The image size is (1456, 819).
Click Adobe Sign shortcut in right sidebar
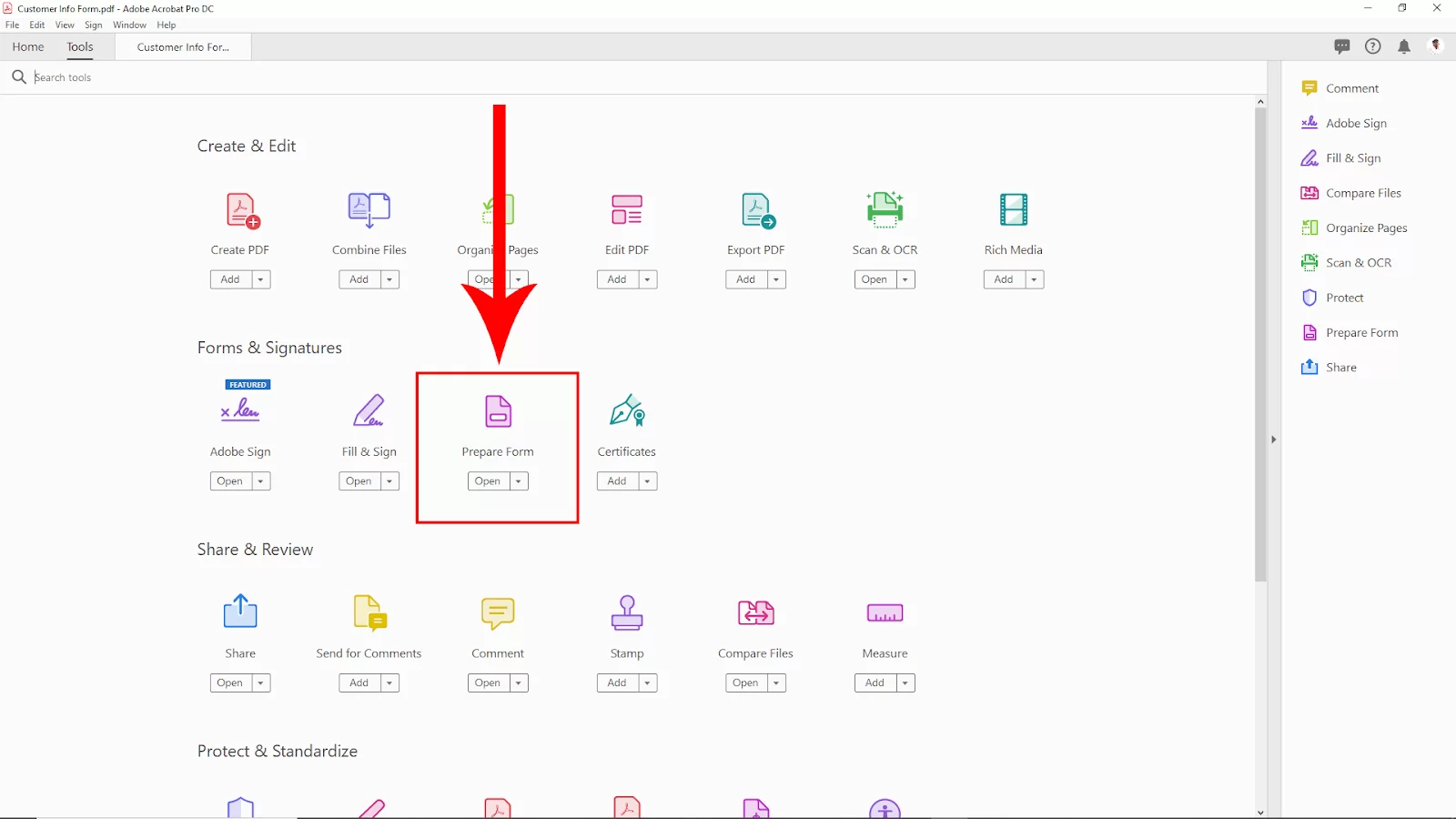[x=1345, y=123]
